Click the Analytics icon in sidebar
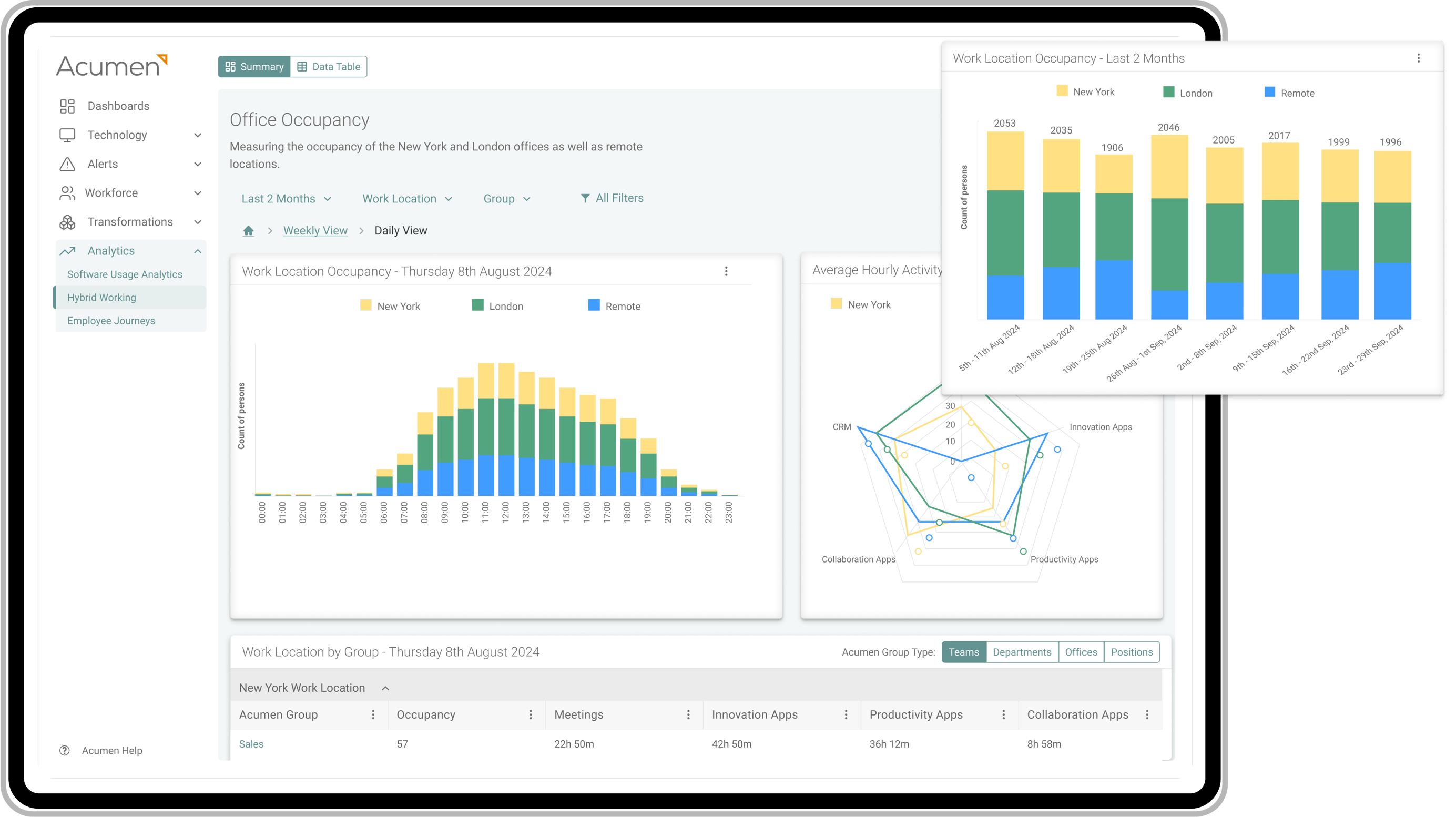Viewport: 1456px width, 817px height. [67, 251]
